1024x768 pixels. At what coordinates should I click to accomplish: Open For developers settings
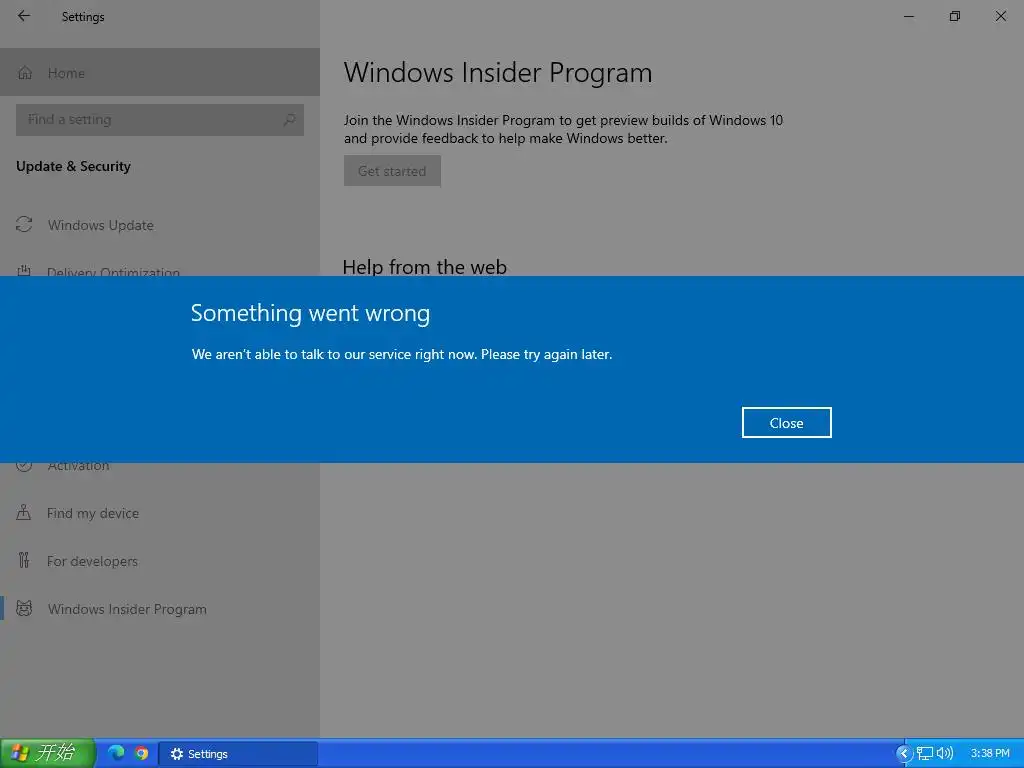tap(160, 561)
